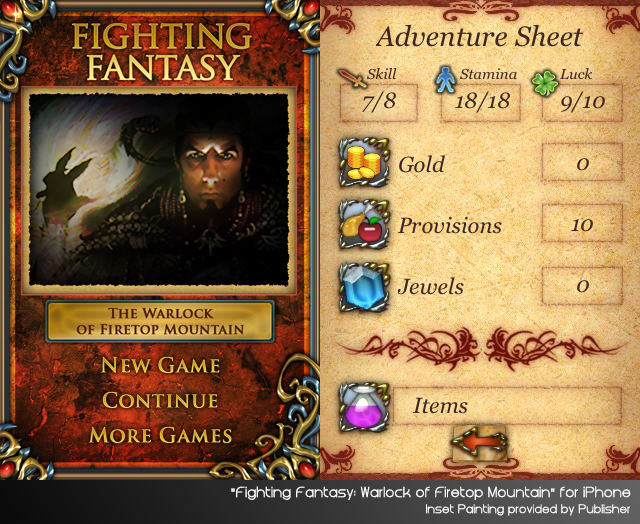Select the Skill 7/8 value box
Viewport: 640px width, 524px height.
(379, 102)
